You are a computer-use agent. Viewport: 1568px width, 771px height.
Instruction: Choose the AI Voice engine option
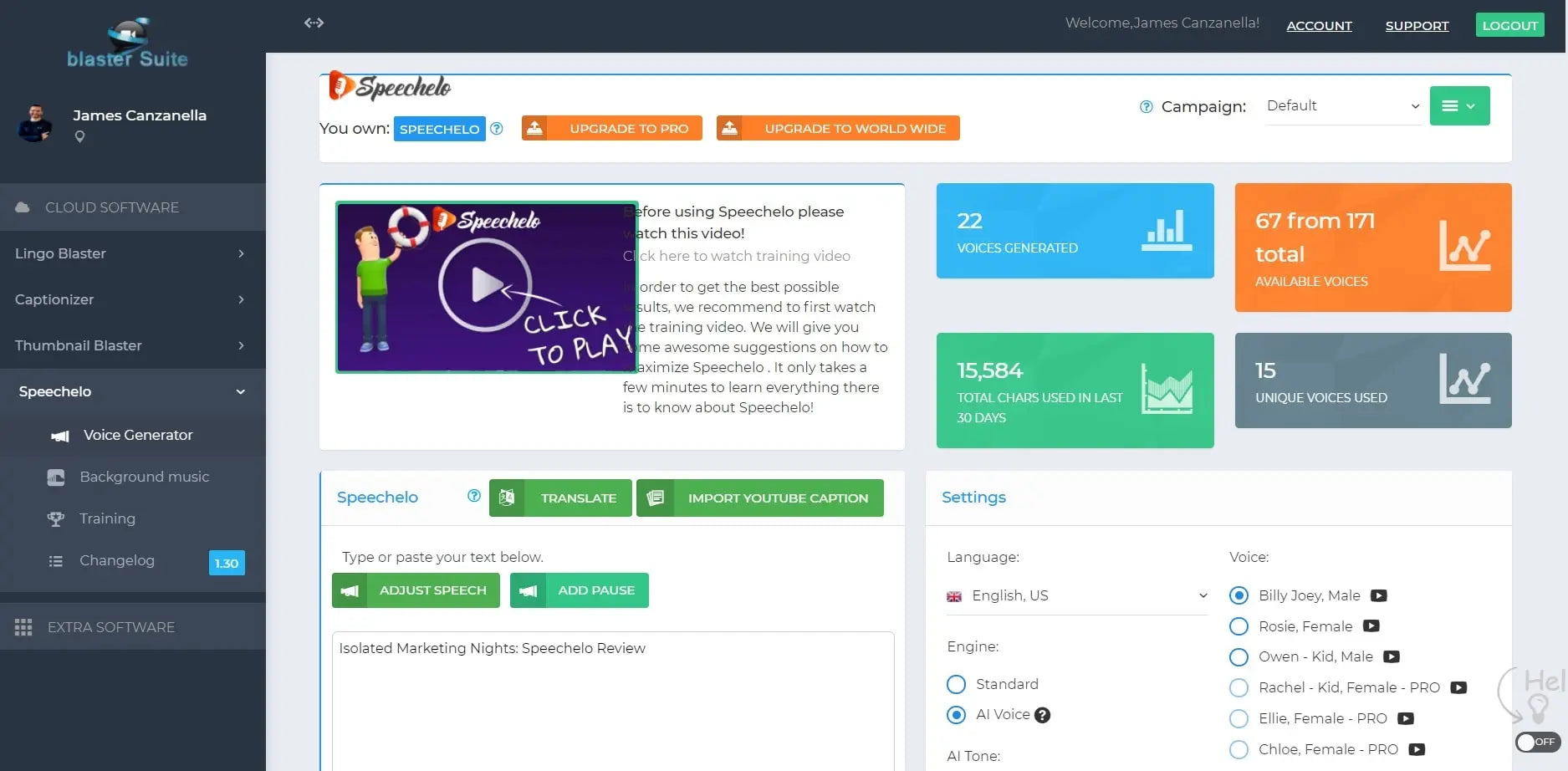956,715
